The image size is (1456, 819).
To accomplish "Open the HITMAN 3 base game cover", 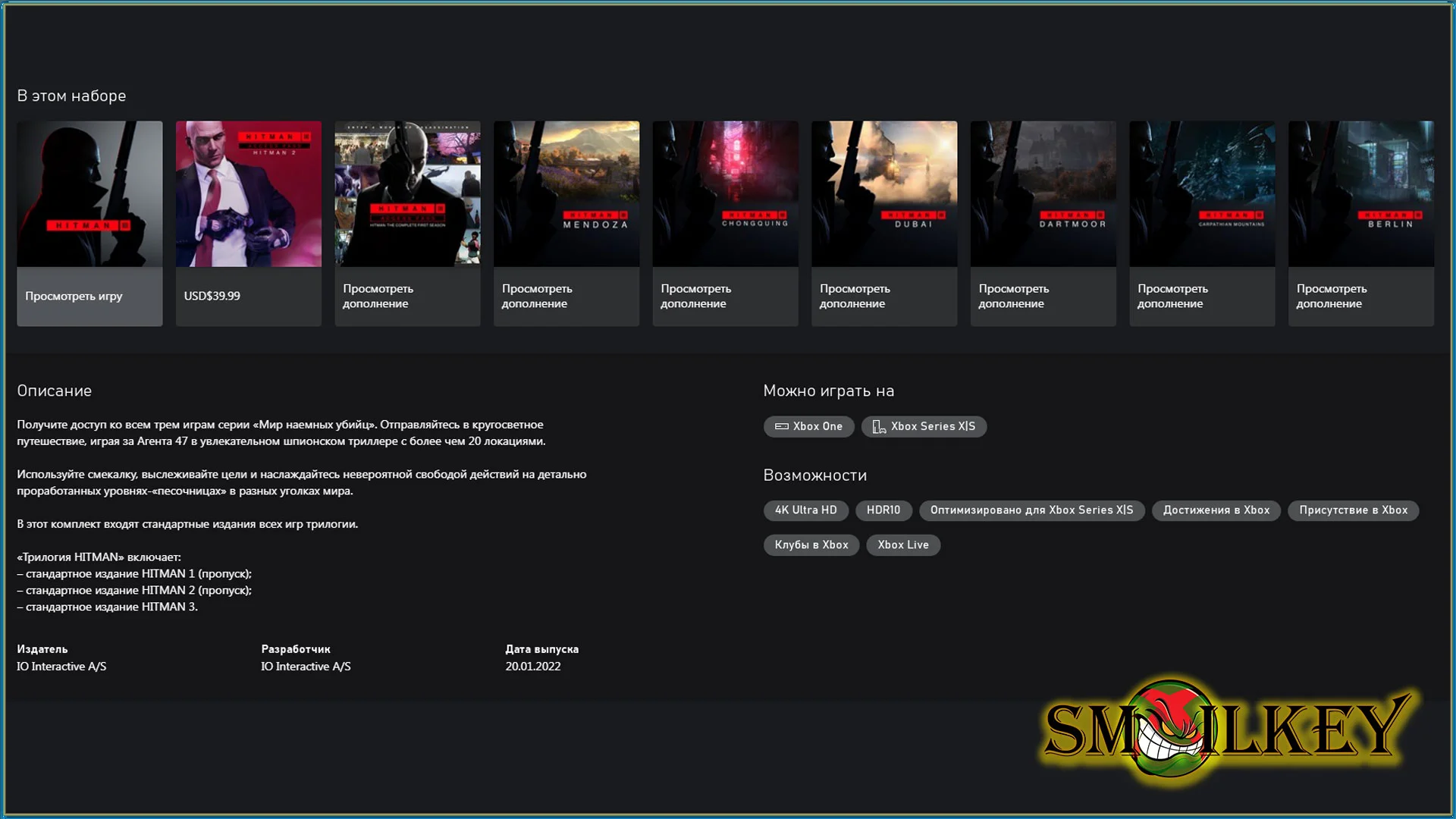I will pyautogui.click(x=89, y=193).
